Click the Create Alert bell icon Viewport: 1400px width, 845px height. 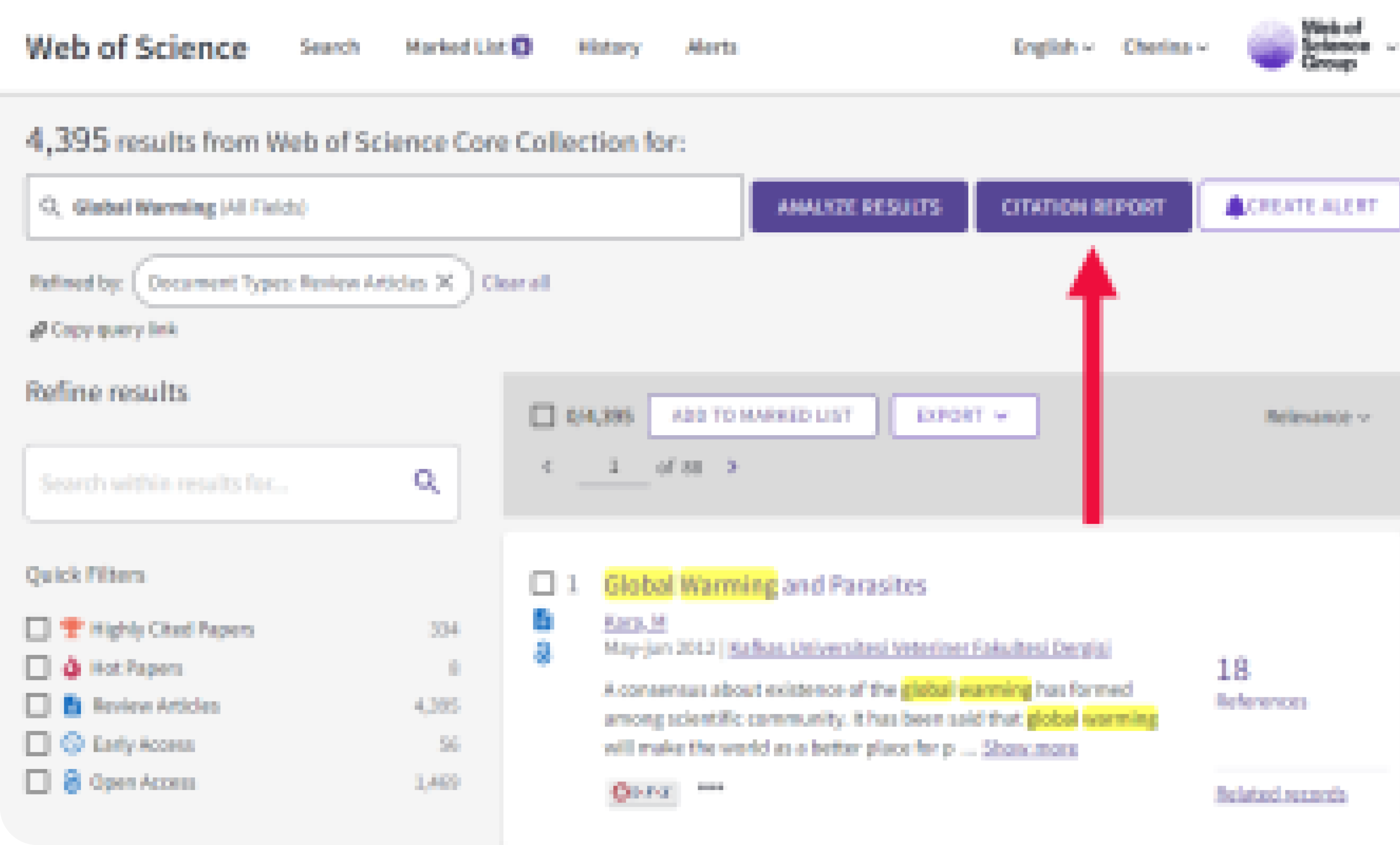[1234, 206]
